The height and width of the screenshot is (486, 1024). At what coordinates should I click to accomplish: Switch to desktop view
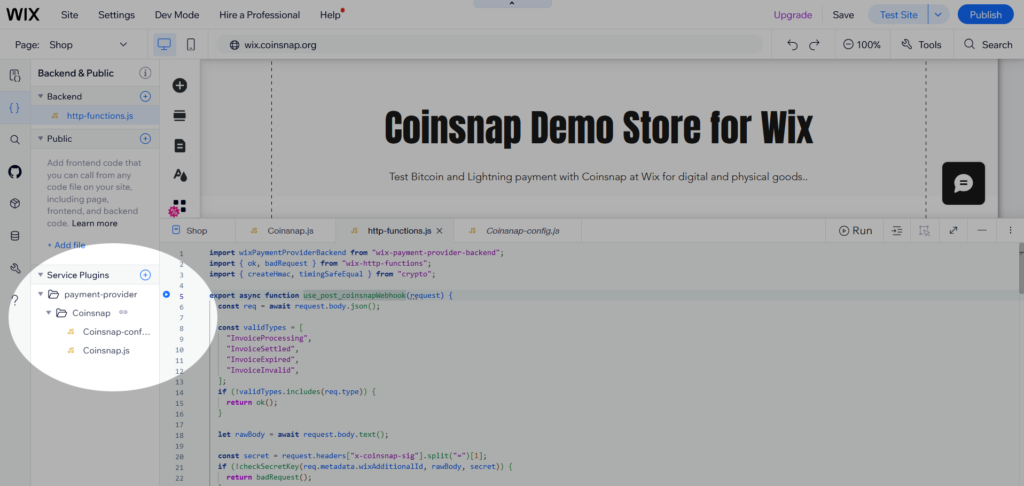pos(164,45)
